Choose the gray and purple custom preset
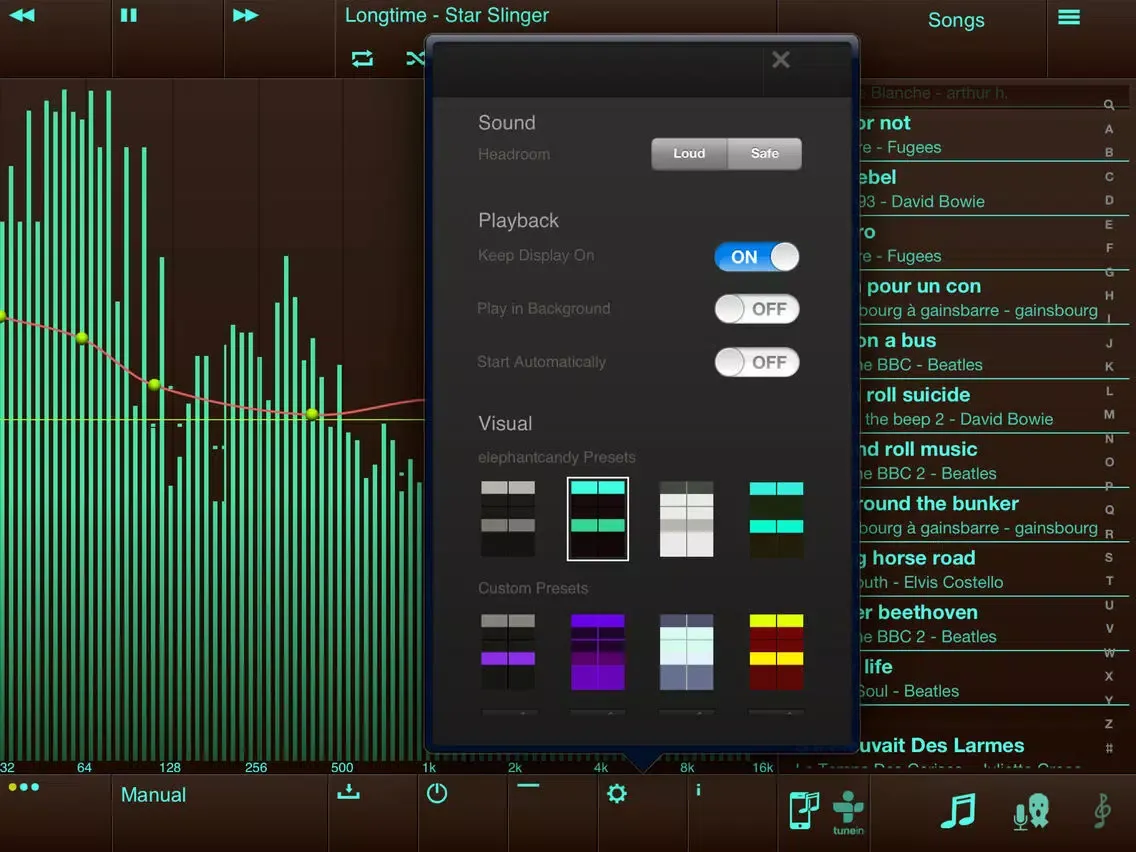Image resolution: width=1136 pixels, height=852 pixels. click(508, 652)
